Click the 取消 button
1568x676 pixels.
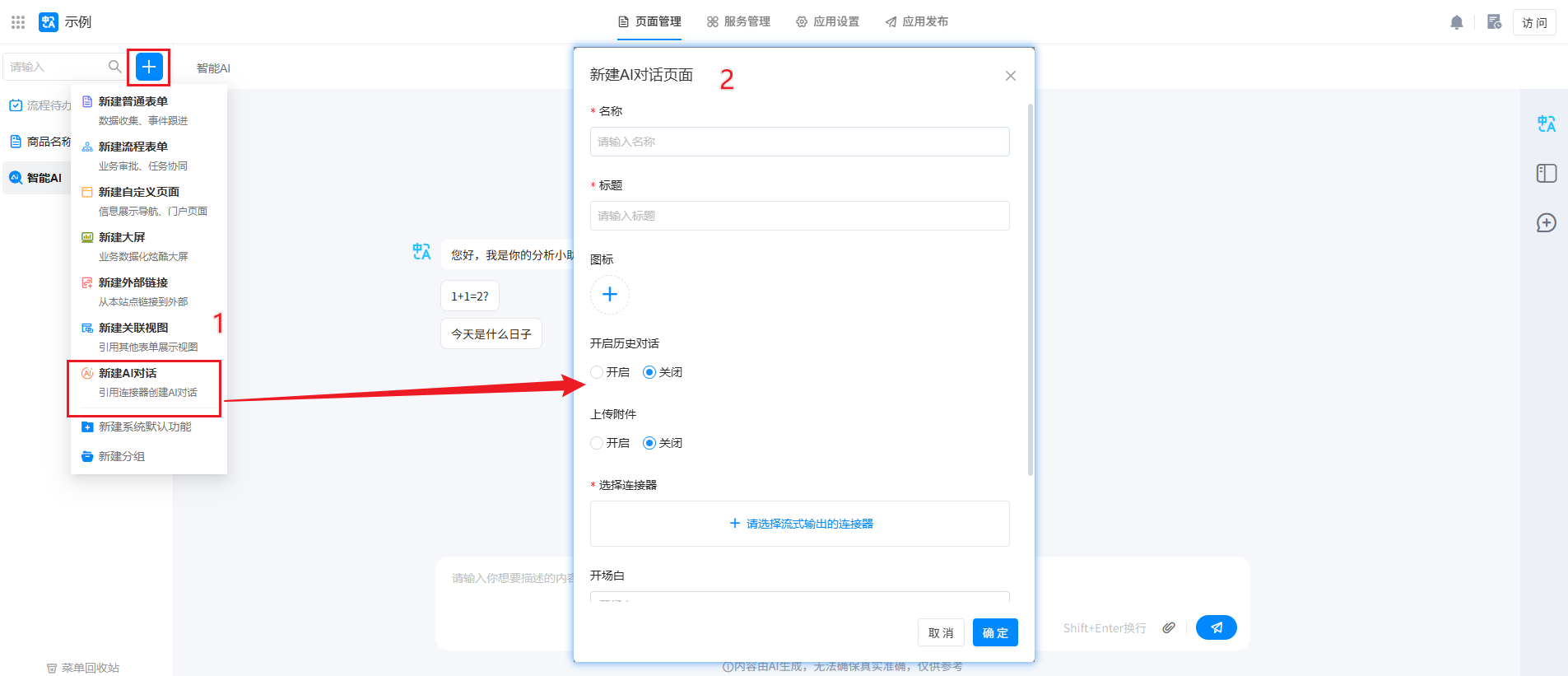coord(941,632)
